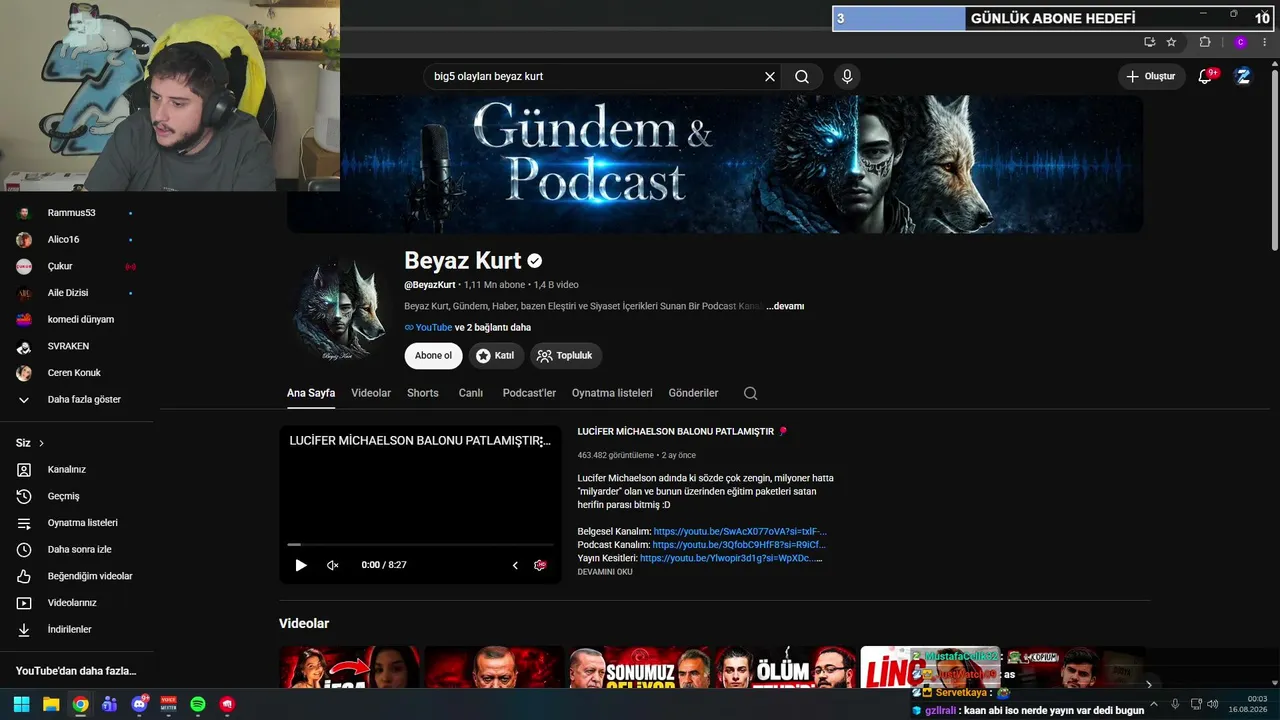Search within the channel using magnifier icon
The height and width of the screenshot is (720, 1280).
[x=751, y=393]
